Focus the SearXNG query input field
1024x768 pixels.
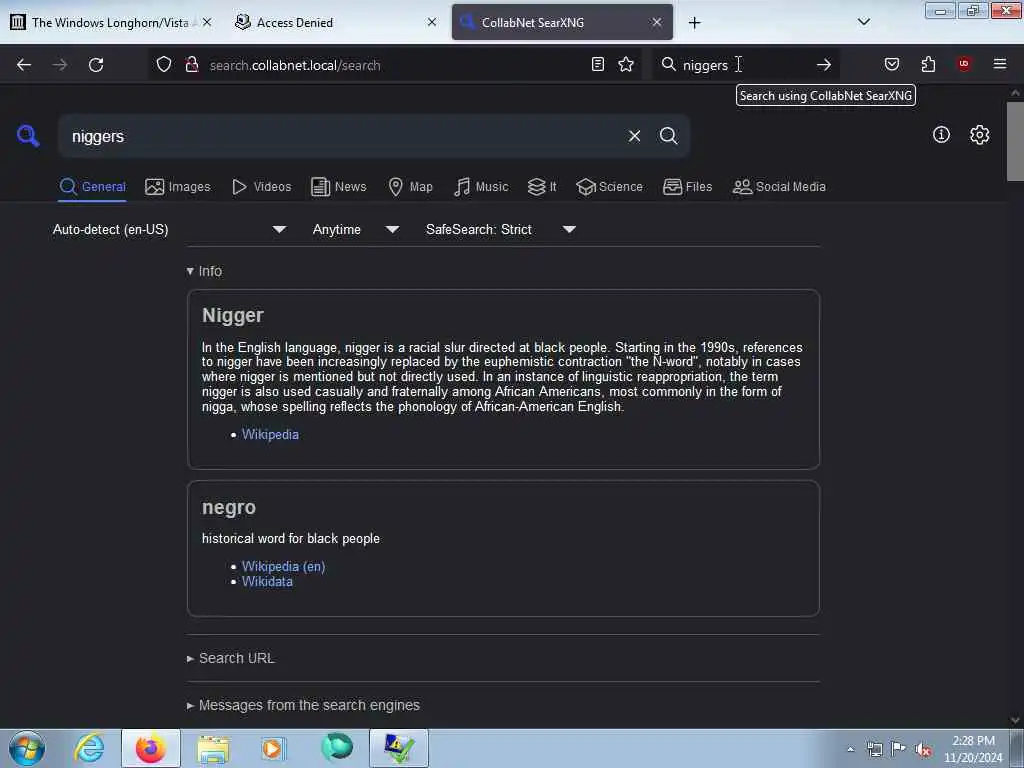[343, 136]
